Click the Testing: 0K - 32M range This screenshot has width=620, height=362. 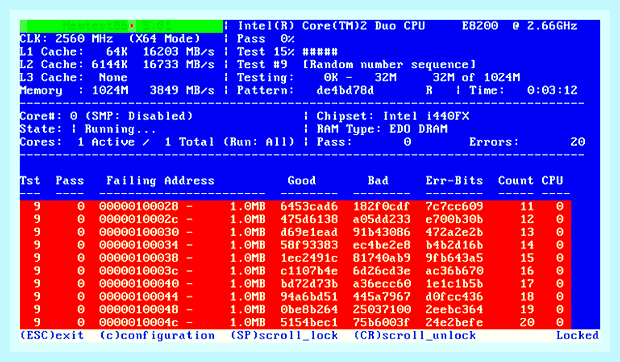(317, 77)
